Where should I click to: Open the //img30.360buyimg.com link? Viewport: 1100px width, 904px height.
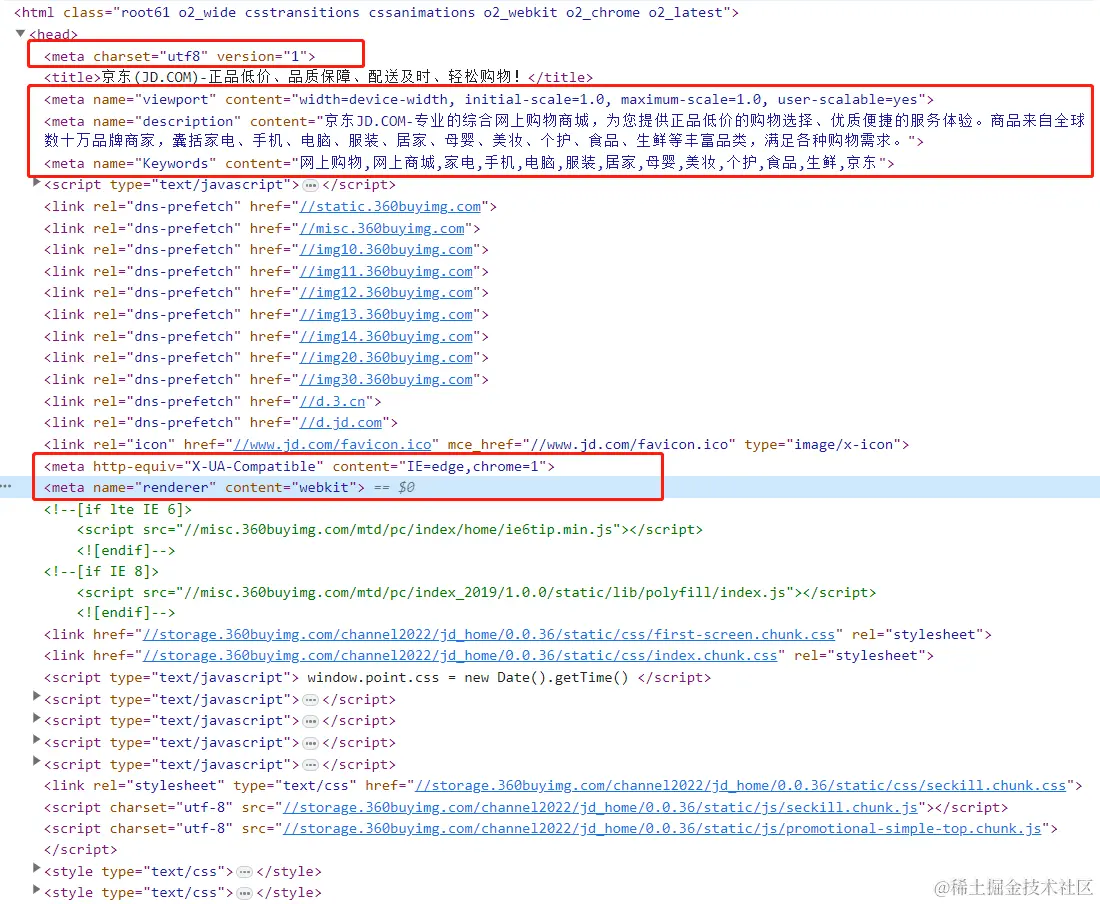[386, 379]
